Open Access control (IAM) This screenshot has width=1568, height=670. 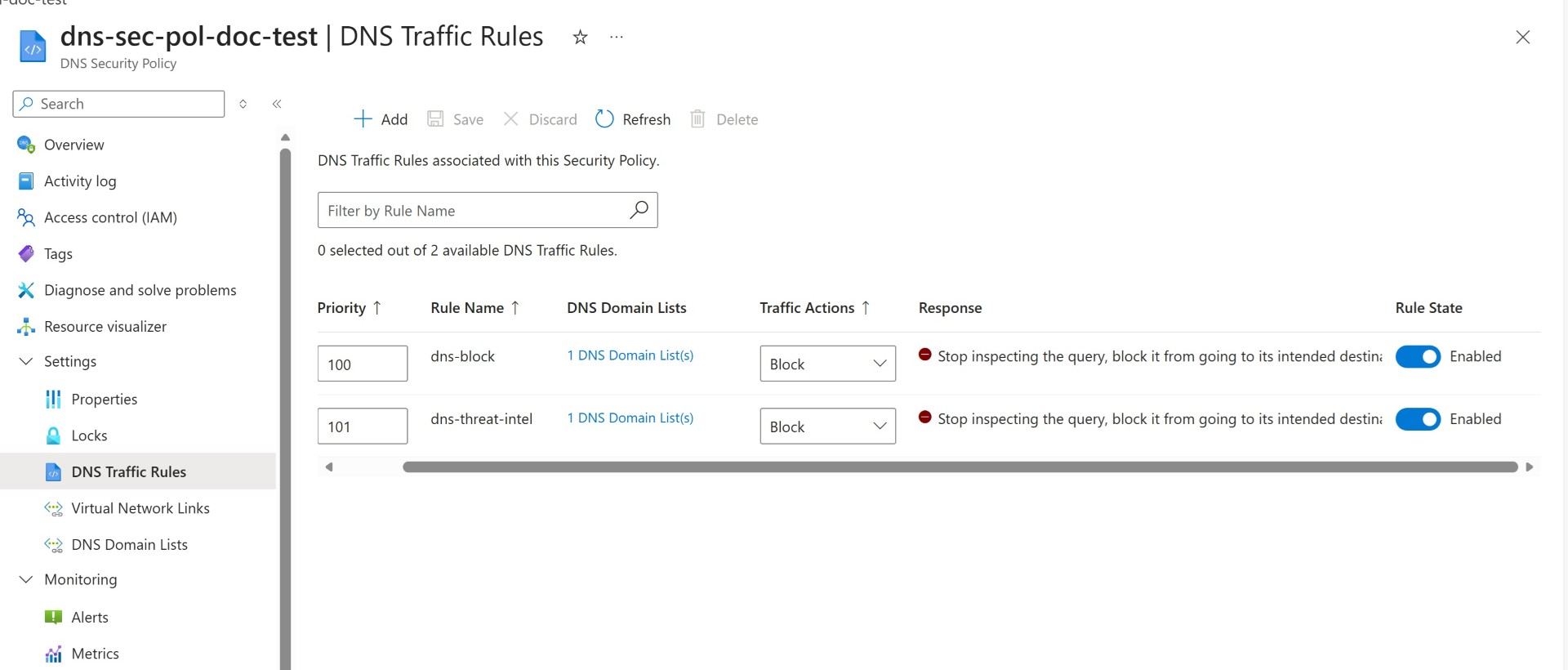click(110, 217)
